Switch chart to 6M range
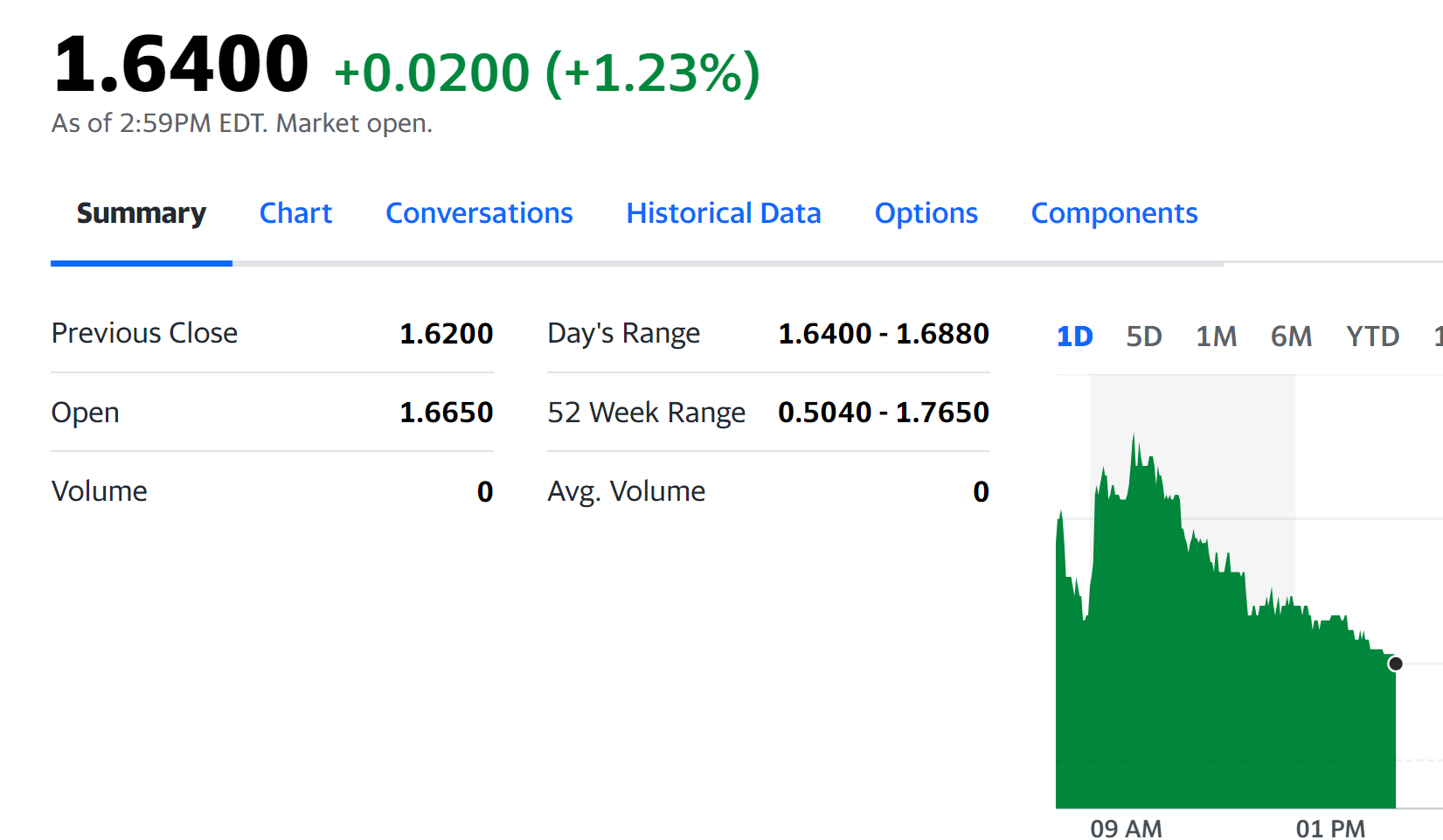Screen dimensions: 1443x840 pos(1292,337)
